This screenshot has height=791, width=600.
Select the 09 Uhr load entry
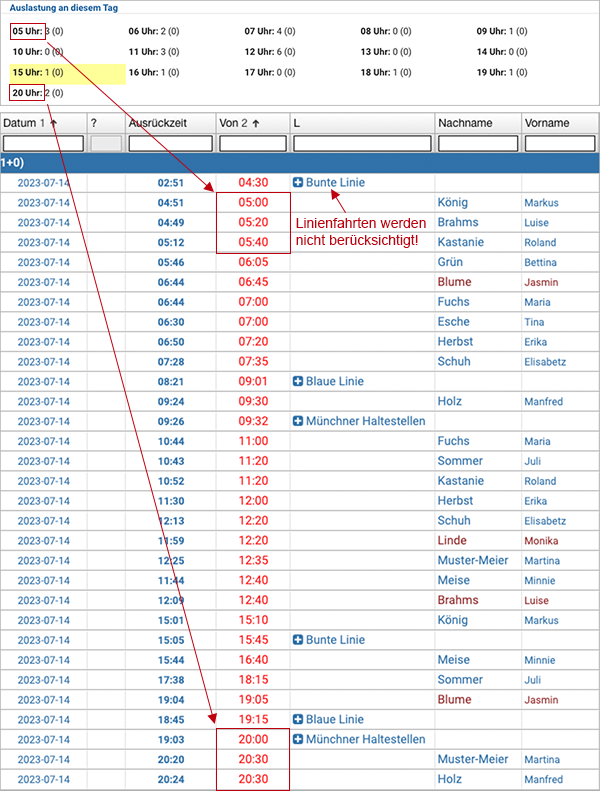click(502, 31)
